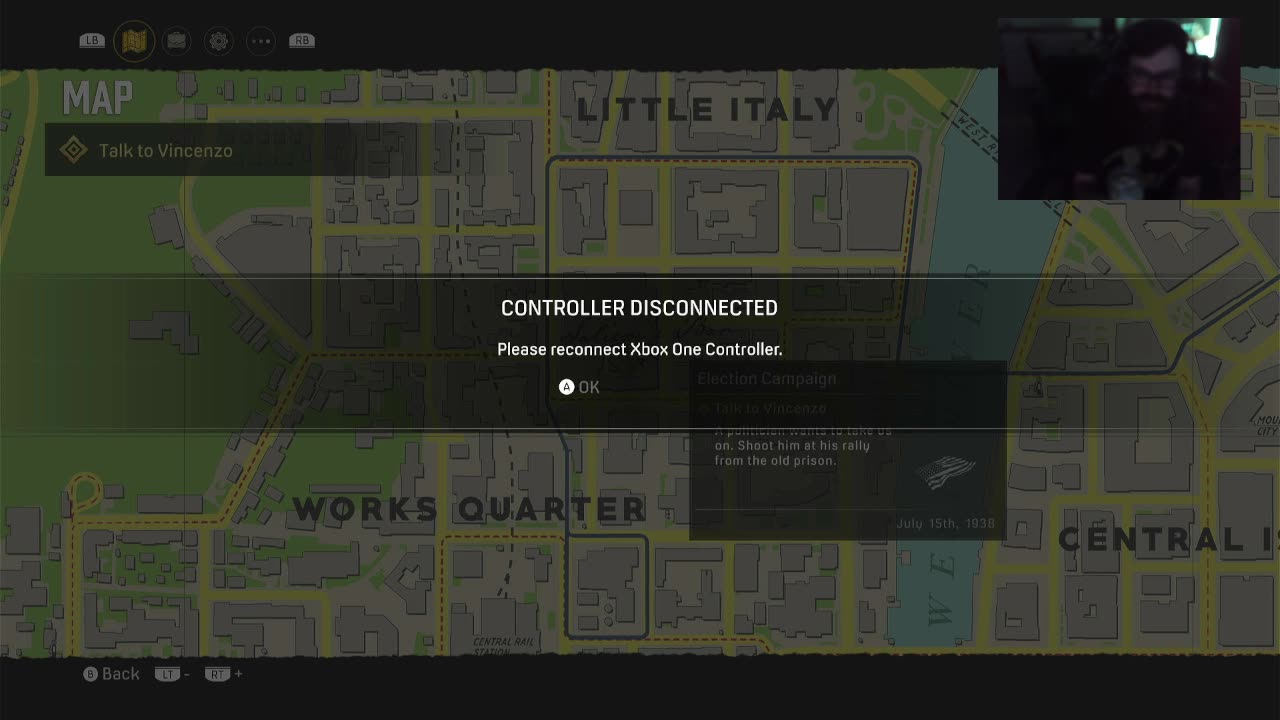Click the Works Quarter district label
Screen dimensions: 1280x720
[x=469, y=508]
